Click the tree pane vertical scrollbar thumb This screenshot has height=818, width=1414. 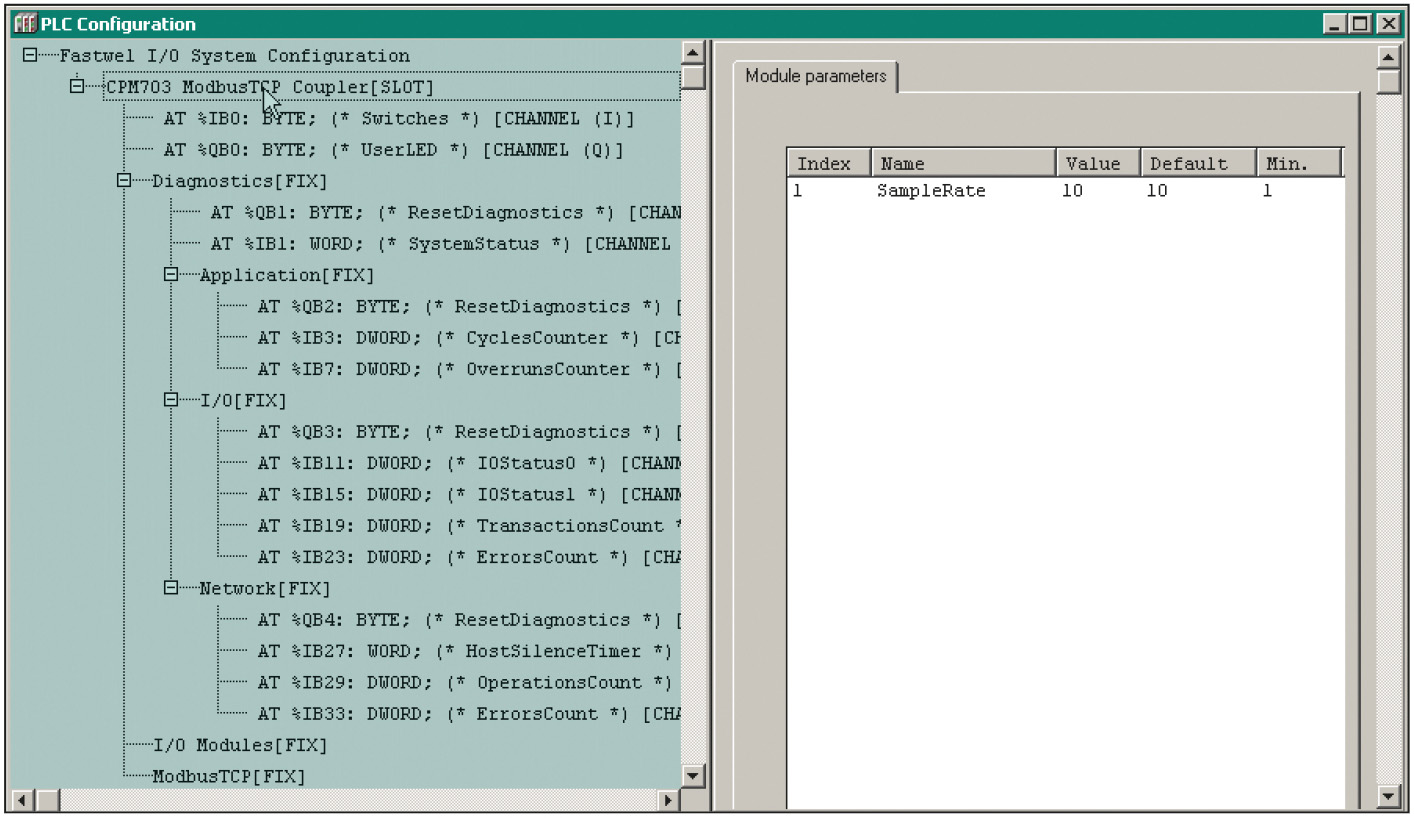click(x=693, y=77)
